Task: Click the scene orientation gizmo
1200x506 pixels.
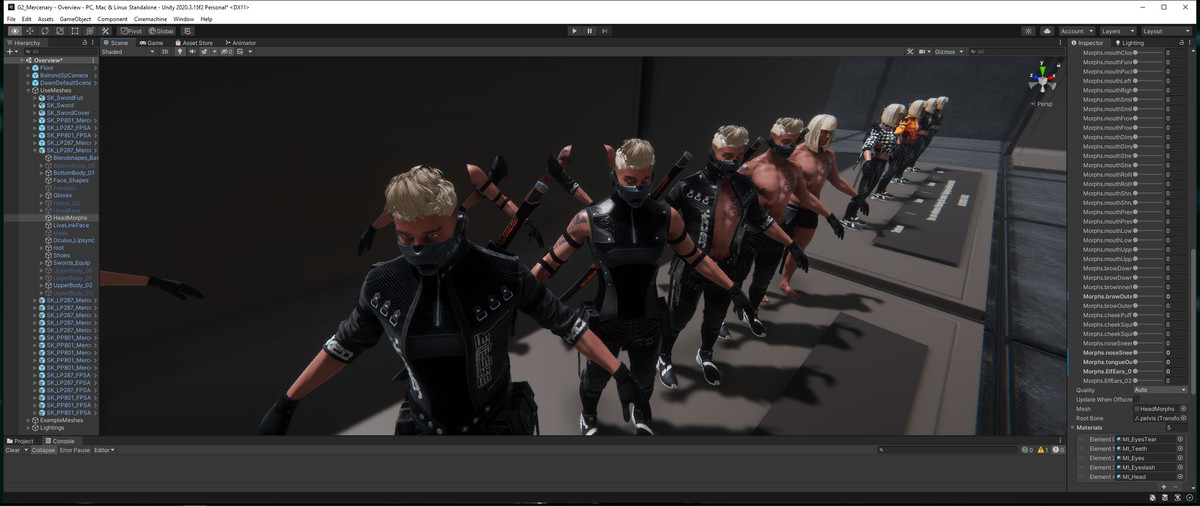Action: (x=1042, y=80)
